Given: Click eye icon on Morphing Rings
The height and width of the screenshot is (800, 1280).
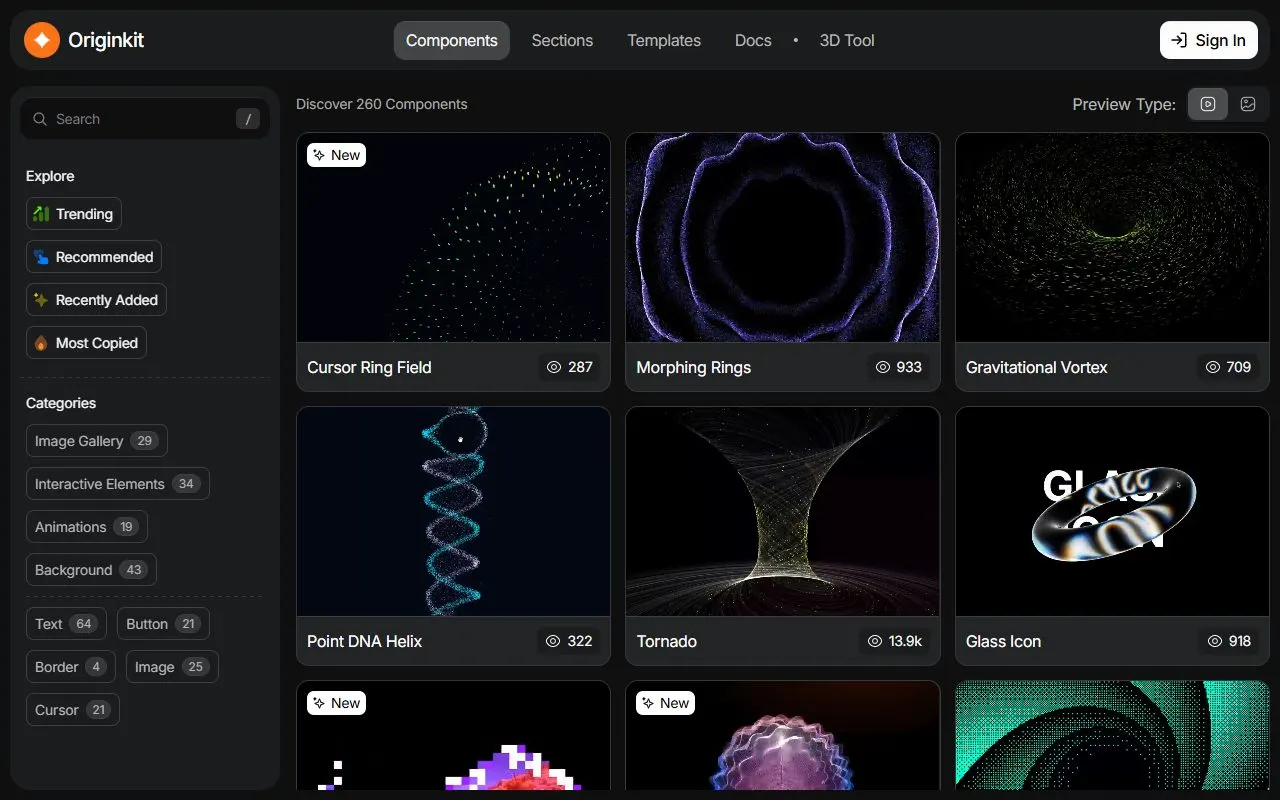Looking at the screenshot, I should 883,367.
